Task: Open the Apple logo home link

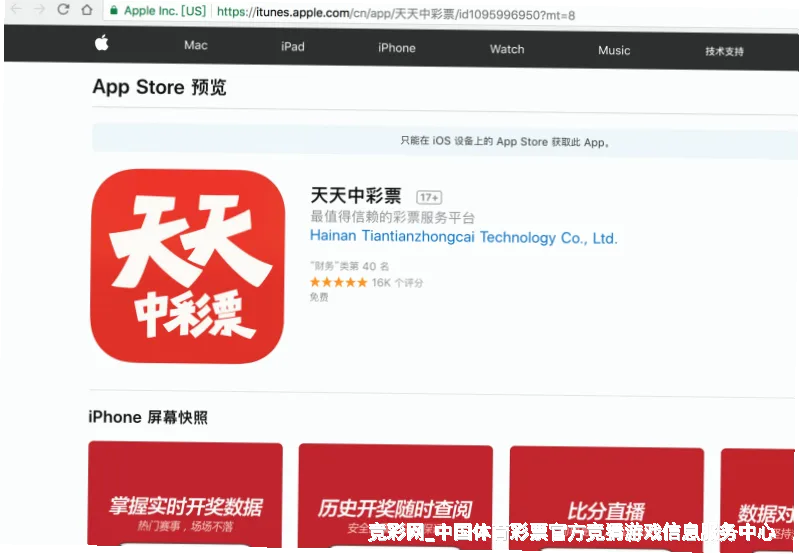Action: [x=101, y=43]
